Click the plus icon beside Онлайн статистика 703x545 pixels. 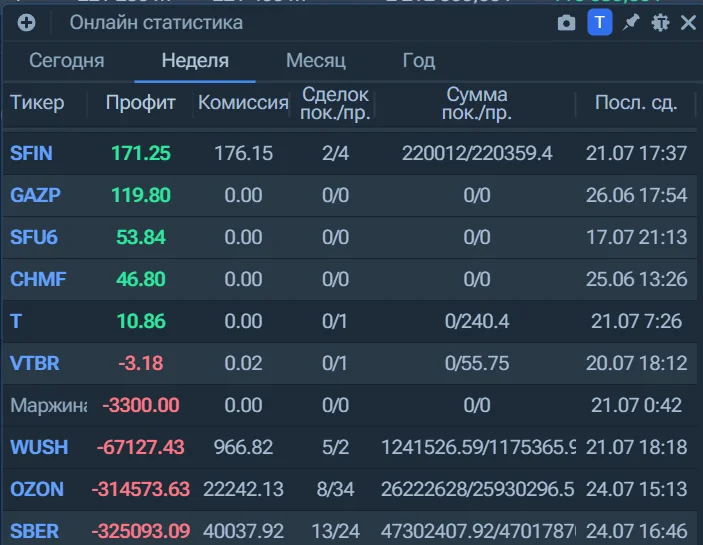(x=26, y=22)
